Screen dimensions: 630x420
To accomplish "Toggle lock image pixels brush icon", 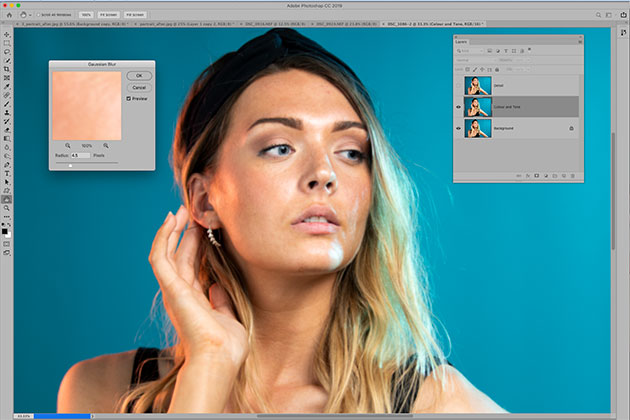I will coord(475,70).
